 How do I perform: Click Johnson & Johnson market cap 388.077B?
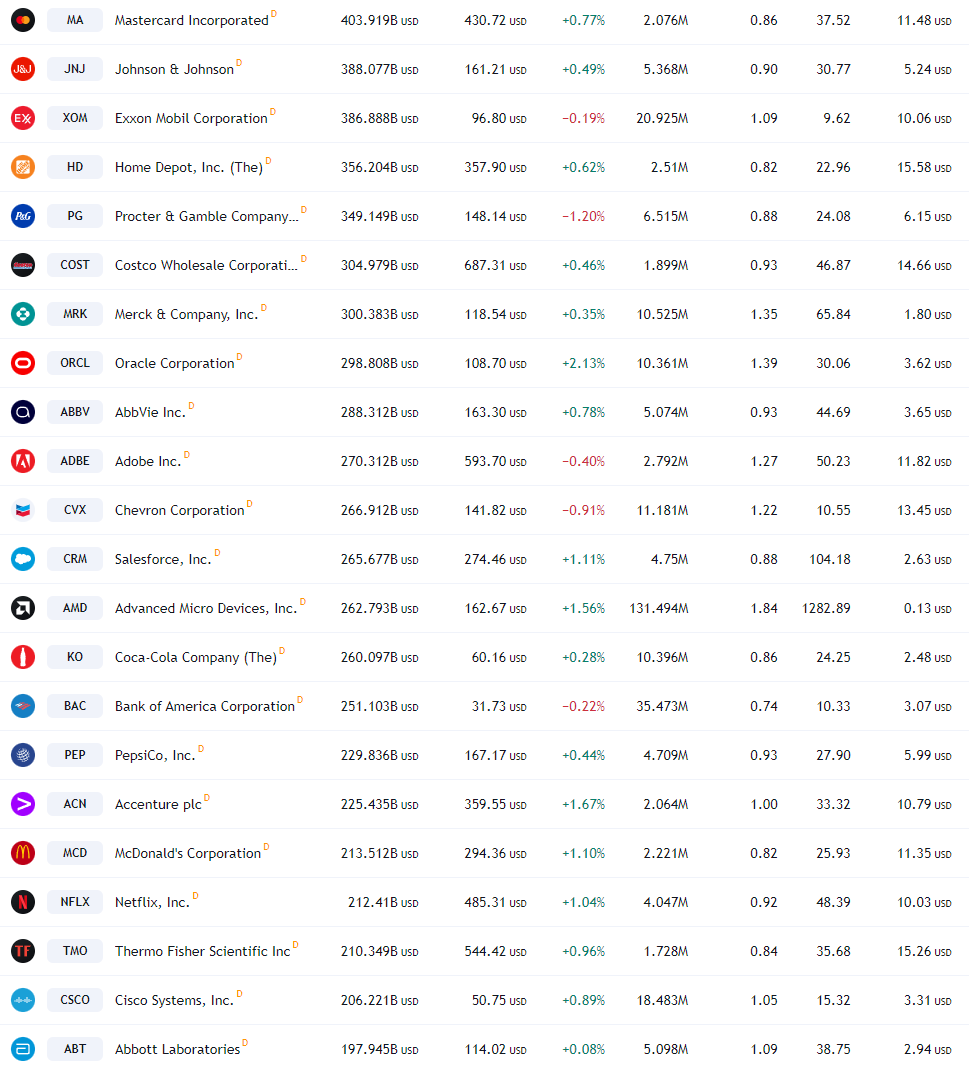point(380,69)
